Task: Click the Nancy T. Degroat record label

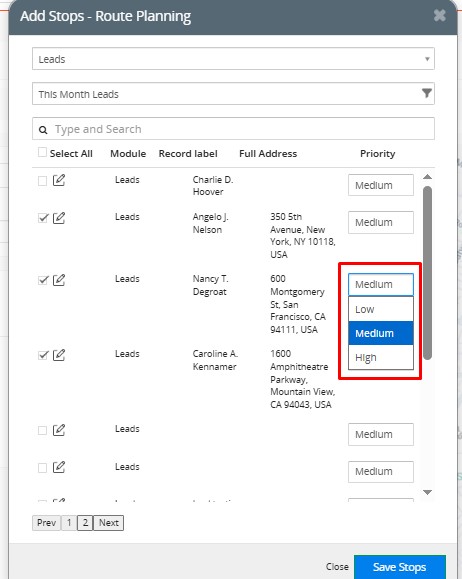Action: 211,285
